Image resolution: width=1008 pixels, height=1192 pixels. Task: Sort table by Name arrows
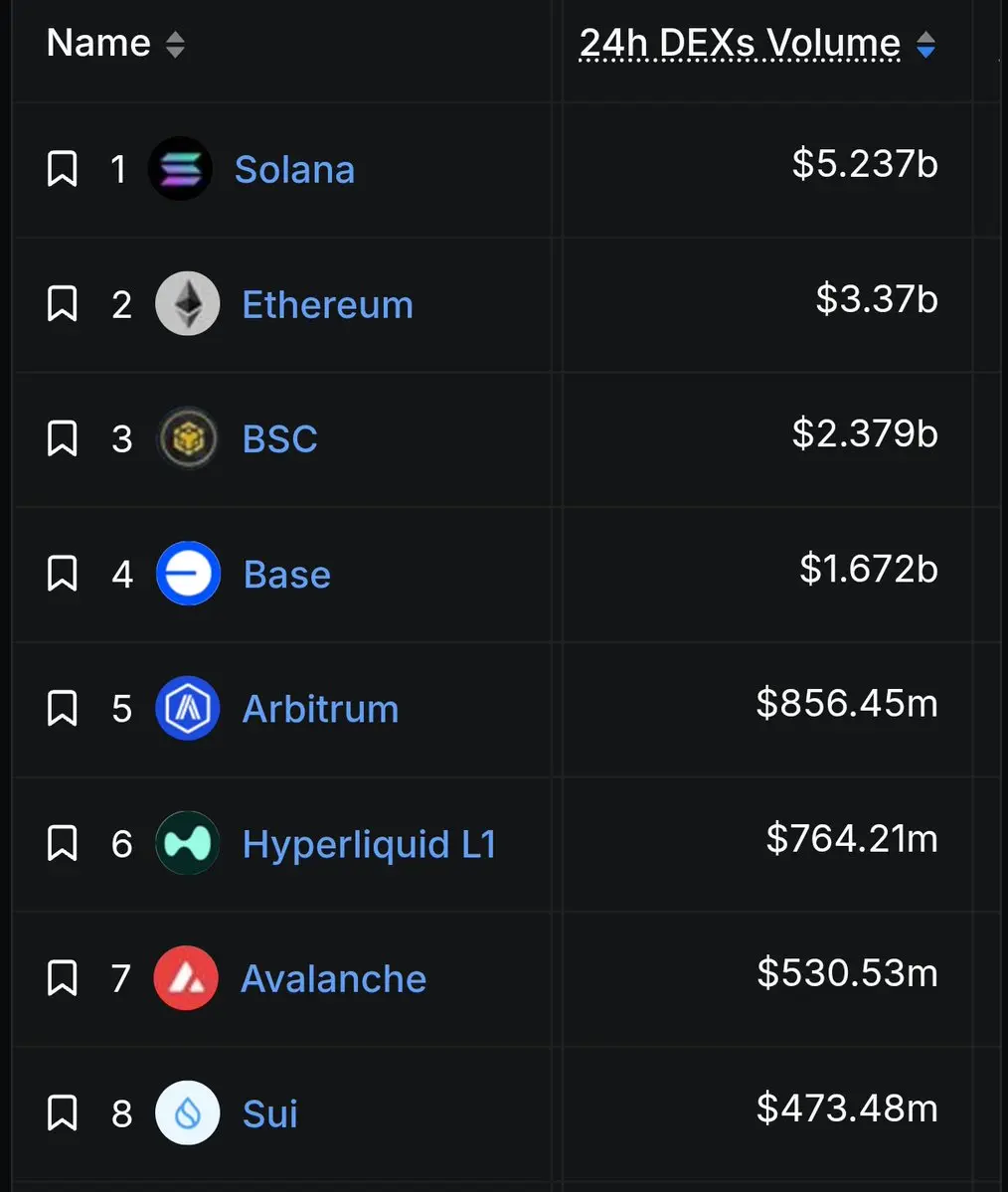pyautogui.click(x=175, y=44)
